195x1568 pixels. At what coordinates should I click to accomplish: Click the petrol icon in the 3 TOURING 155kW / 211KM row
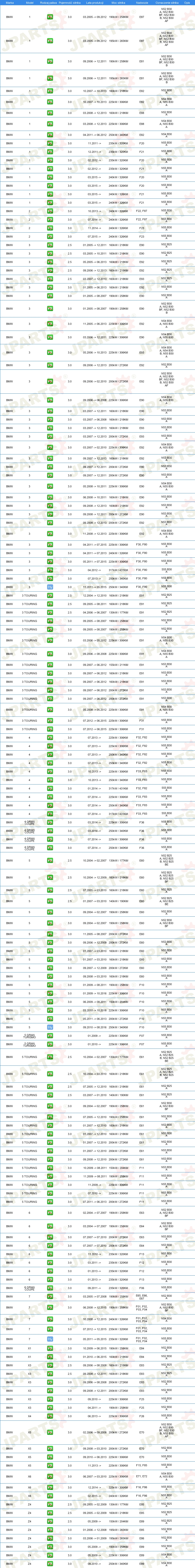coord(50,665)
